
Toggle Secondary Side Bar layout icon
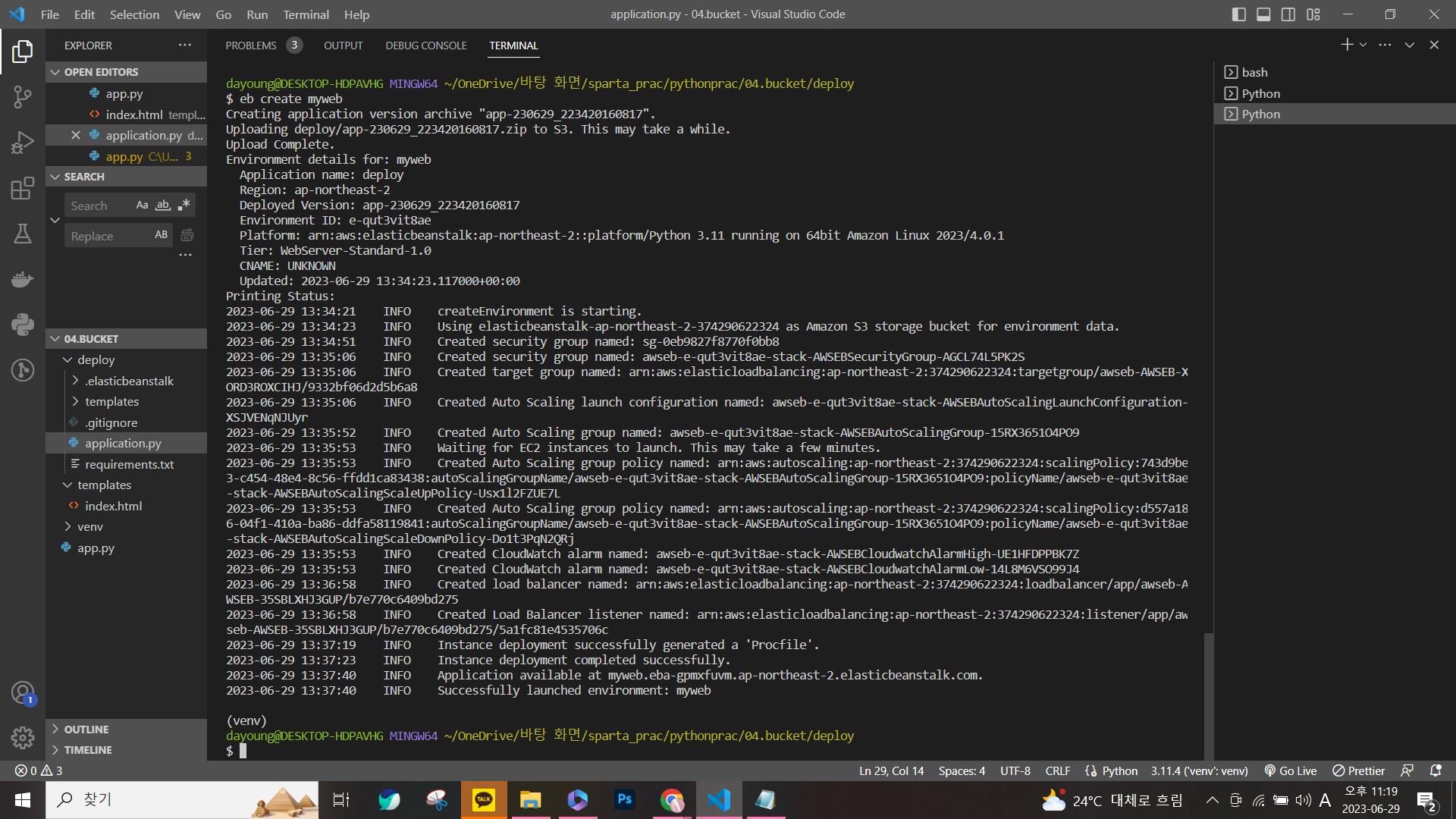[1288, 14]
